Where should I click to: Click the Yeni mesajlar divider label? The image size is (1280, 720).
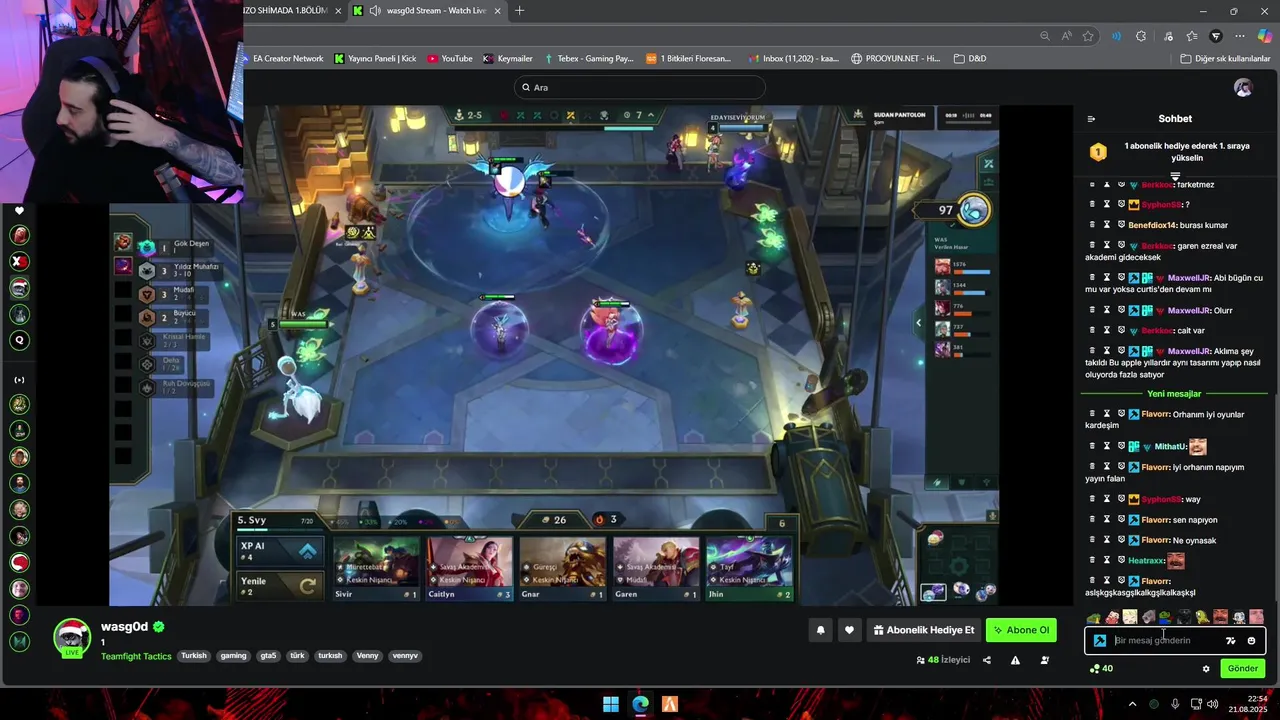pyautogui.click(x=1174, y=394)
